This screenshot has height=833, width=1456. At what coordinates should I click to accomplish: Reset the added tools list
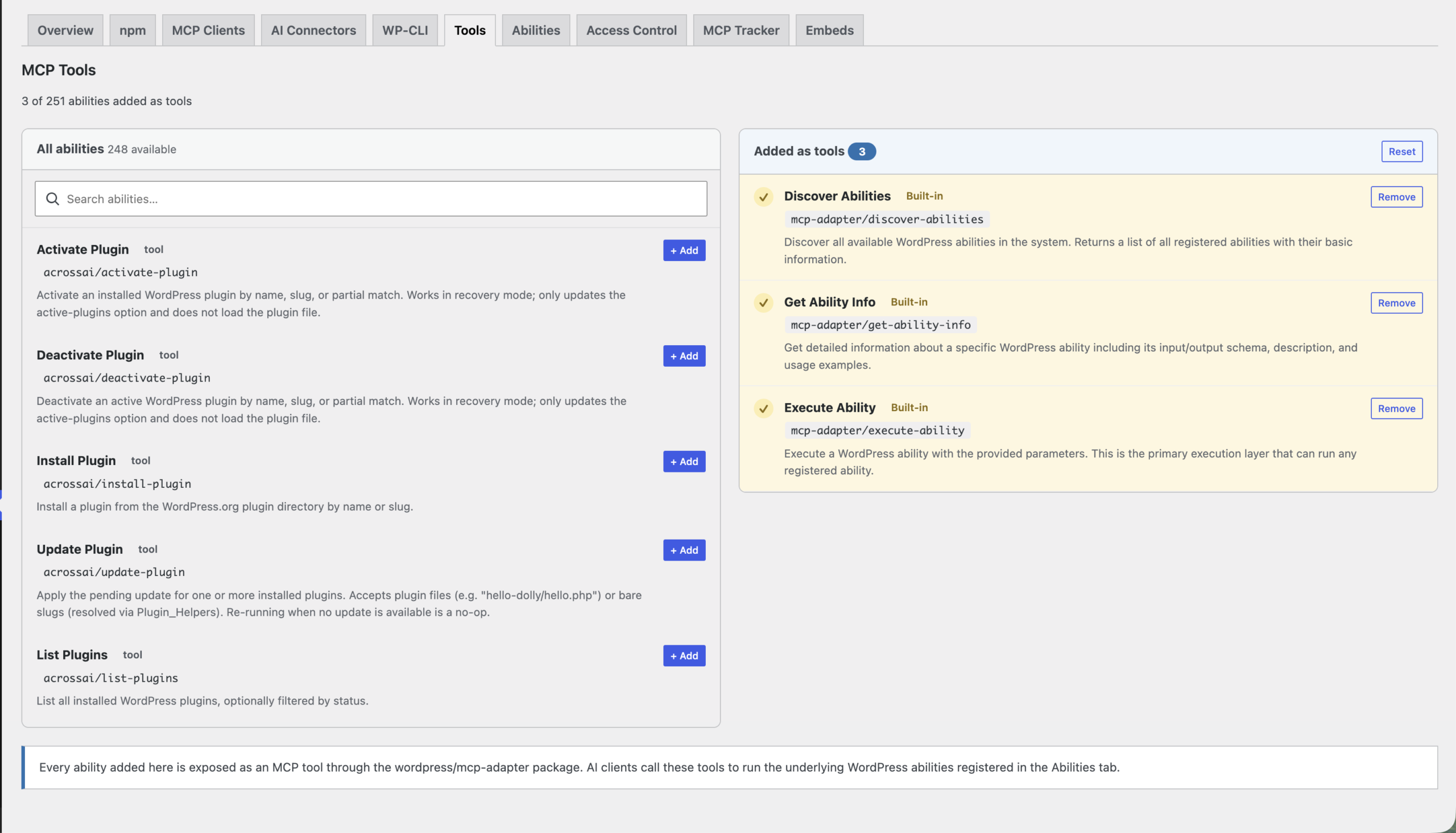tap(1401, 152)
